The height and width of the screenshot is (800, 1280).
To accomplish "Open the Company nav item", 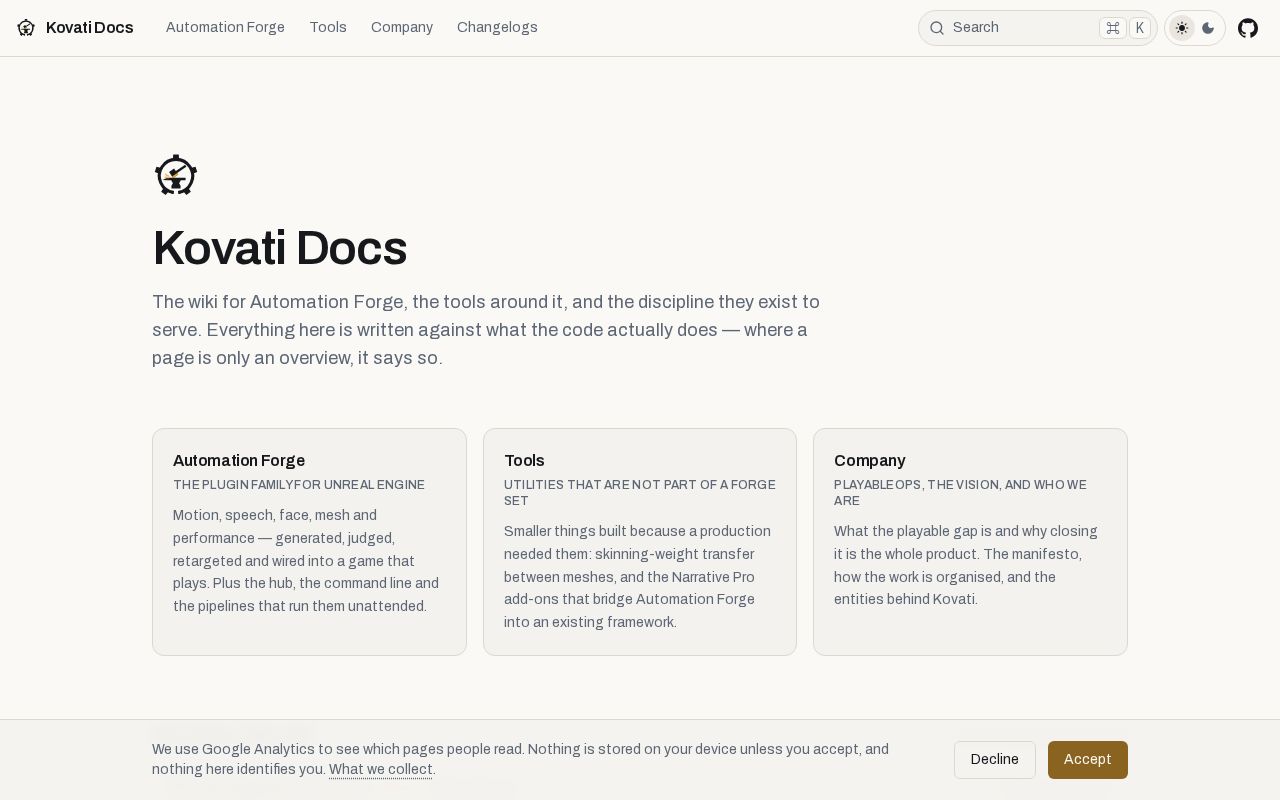I will [x=402, y=28].
